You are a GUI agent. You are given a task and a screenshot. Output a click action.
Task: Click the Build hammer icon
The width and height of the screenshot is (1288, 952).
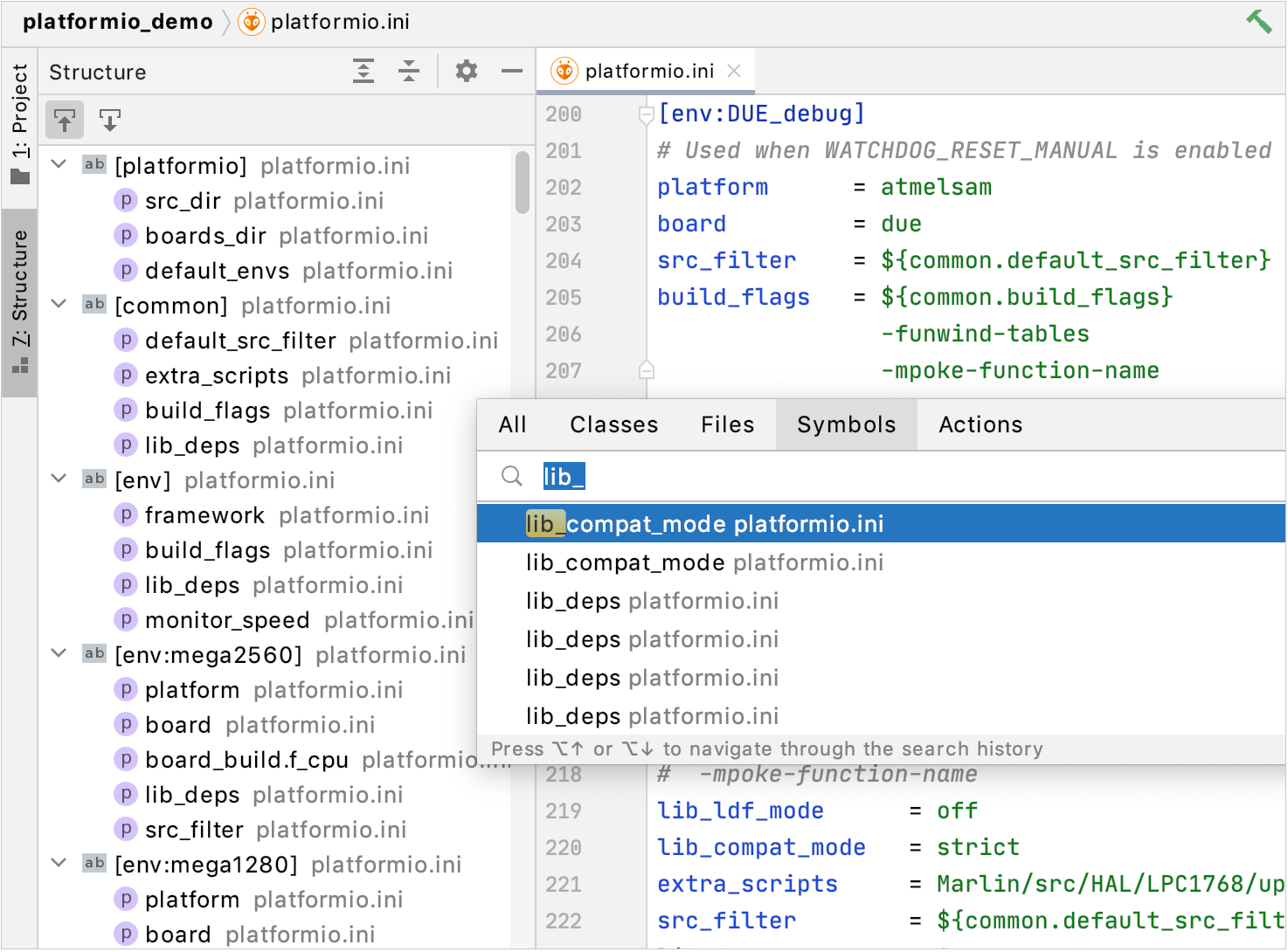[x=1258, y=21]
